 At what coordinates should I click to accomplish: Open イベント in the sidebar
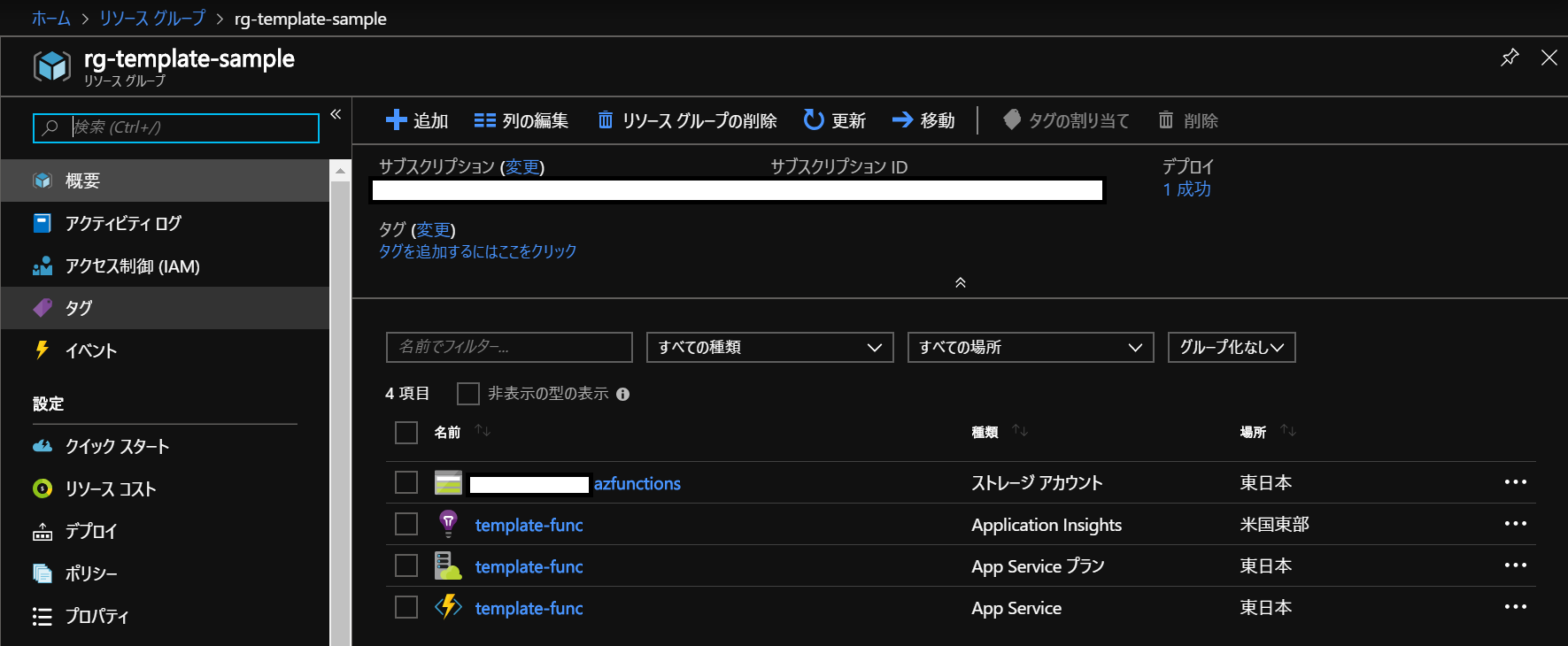[165, 350]
